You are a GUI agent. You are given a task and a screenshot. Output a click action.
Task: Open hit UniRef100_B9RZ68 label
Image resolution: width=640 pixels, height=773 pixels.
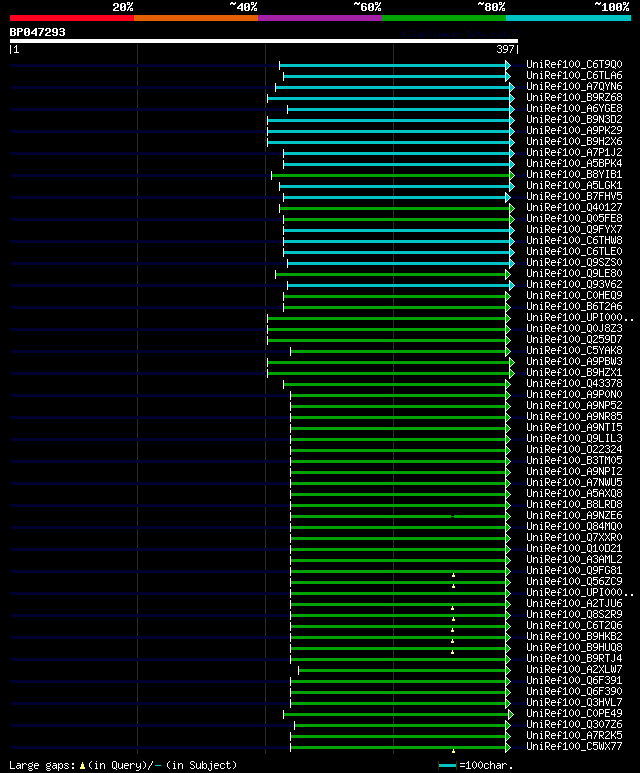574,98
